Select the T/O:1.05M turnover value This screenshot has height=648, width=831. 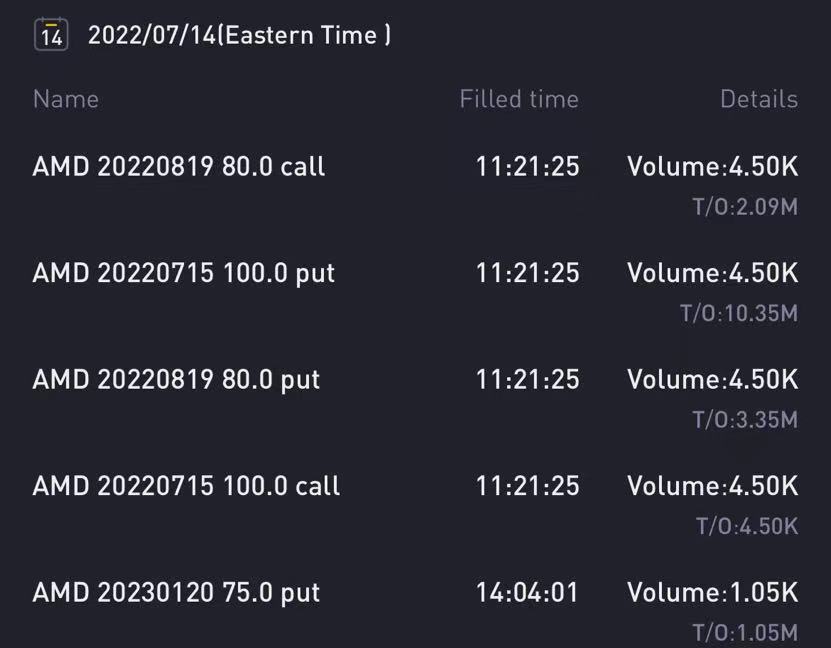tap(745, 633)
